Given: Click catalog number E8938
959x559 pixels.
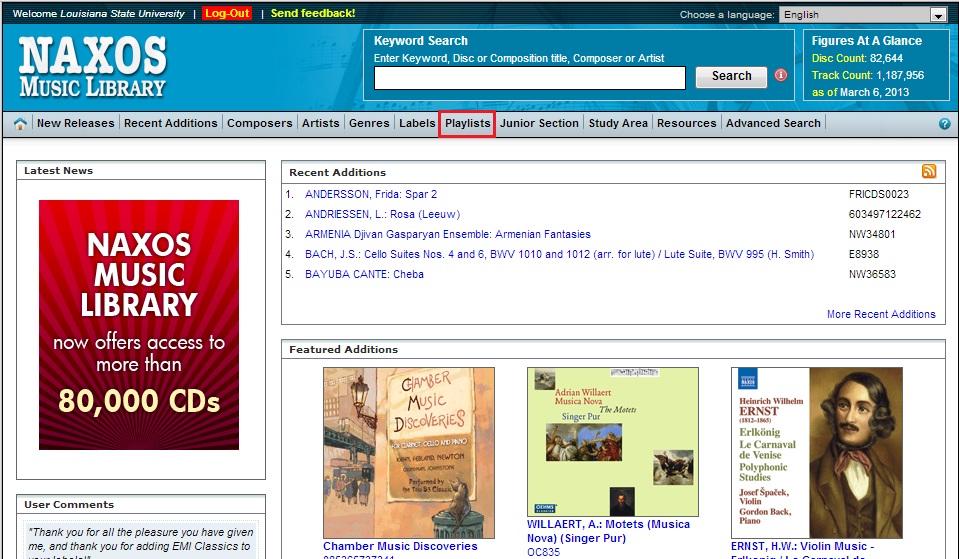Looking at the screenshot, I should tap(864, 254).
